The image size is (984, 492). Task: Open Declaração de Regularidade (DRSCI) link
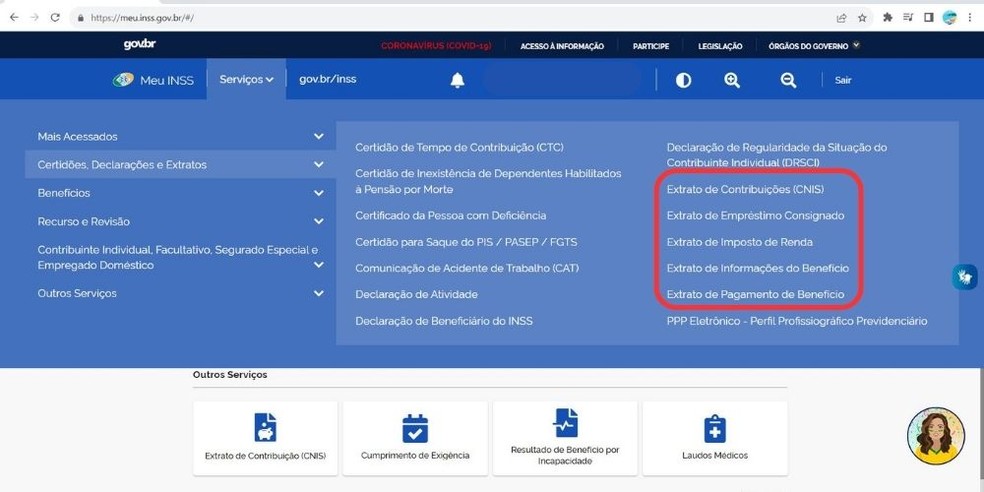tap(777, 155)
